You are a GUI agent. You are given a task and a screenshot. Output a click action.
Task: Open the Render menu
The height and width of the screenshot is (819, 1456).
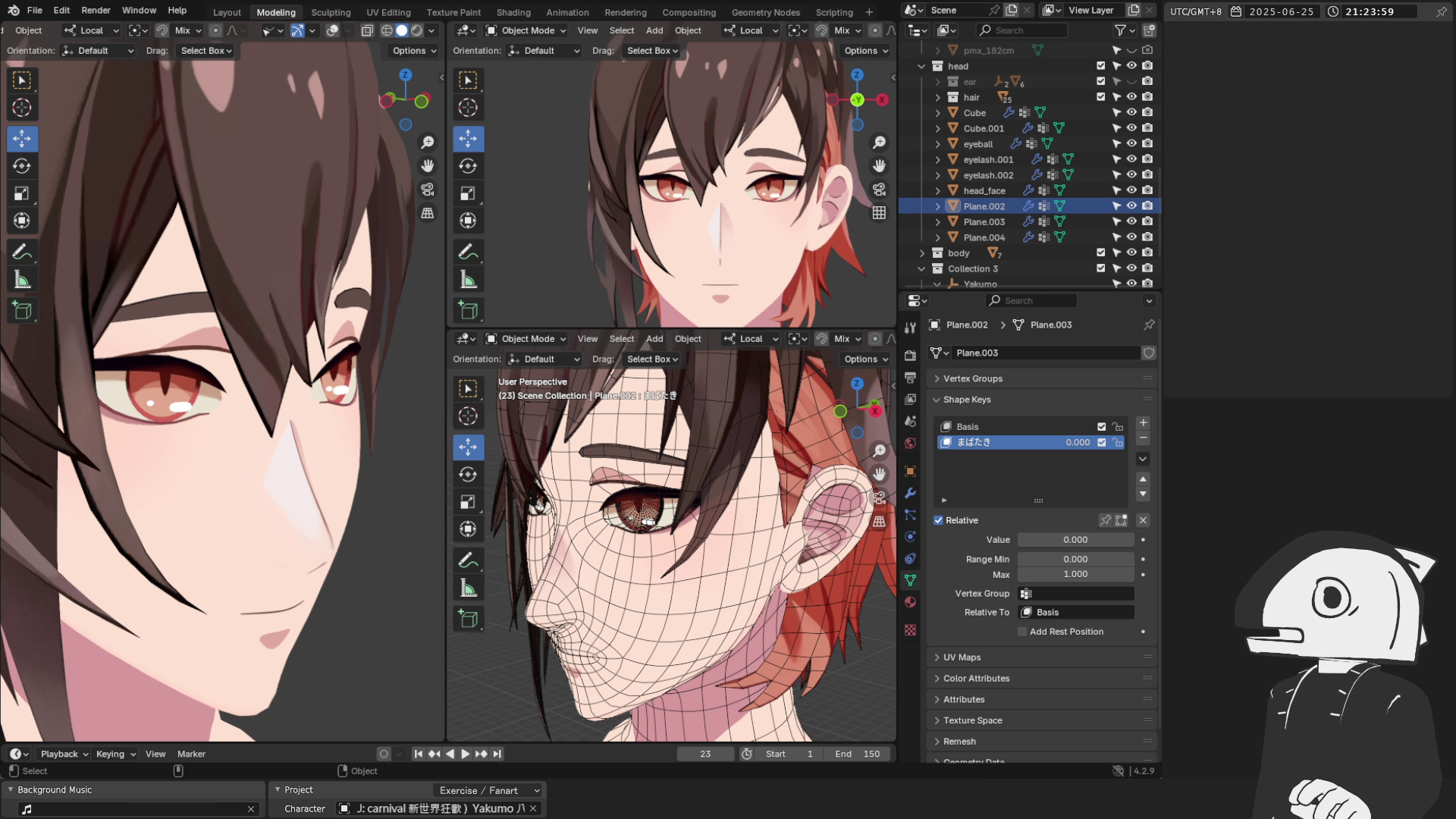96,11
